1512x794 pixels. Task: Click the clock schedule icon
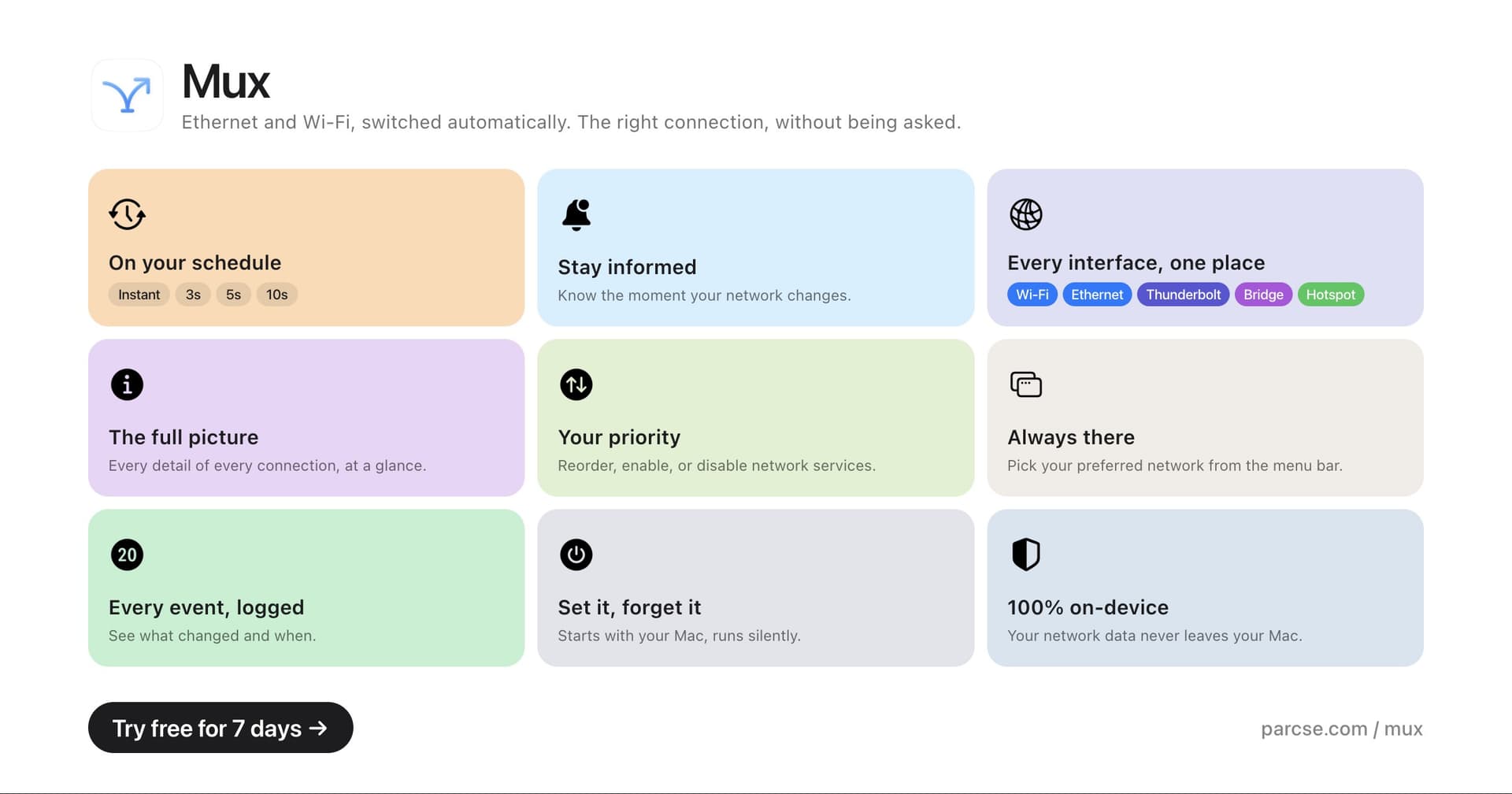click(x=127, y=214)
